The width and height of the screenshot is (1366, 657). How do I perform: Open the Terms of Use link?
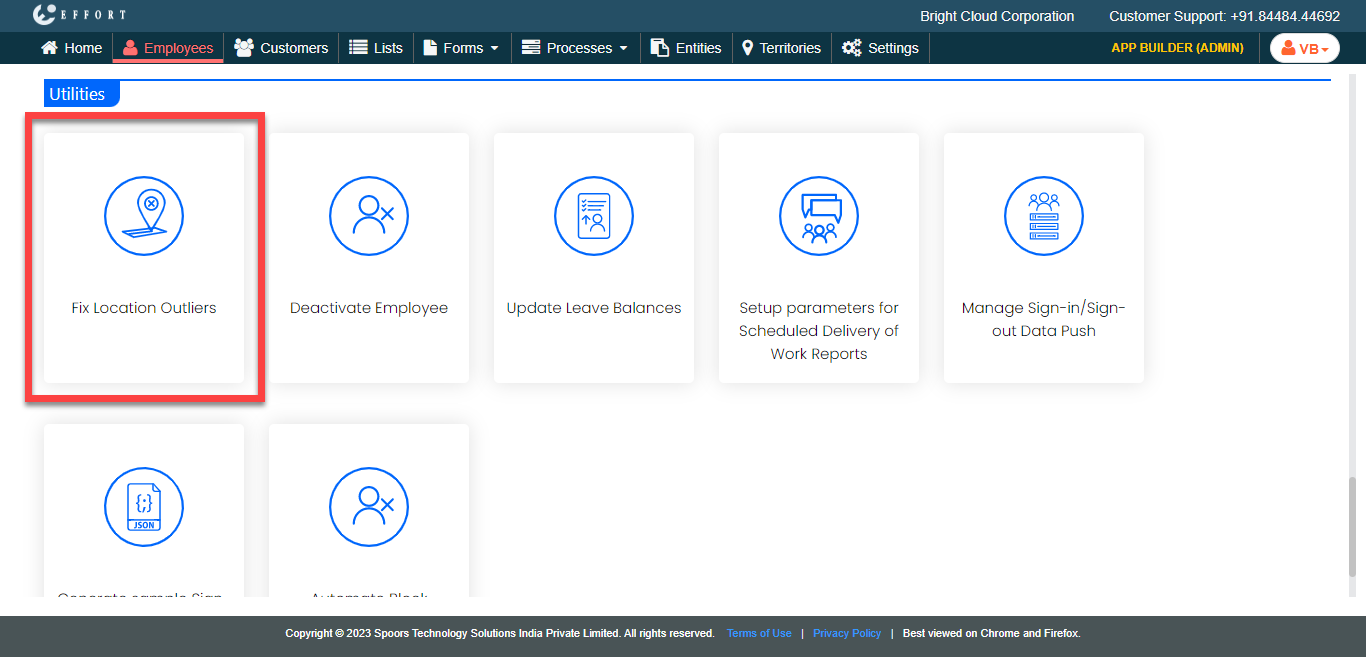coord(759,633)
